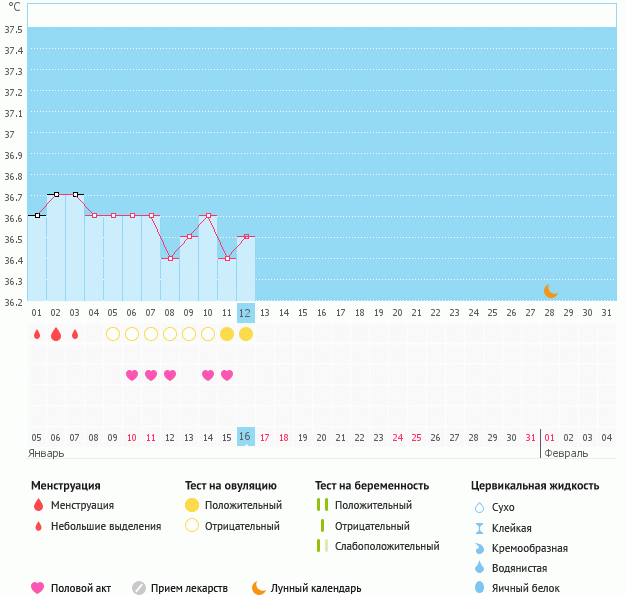
Task: Click the small drop icon on day 03
Action: click(x=75, y=334)
